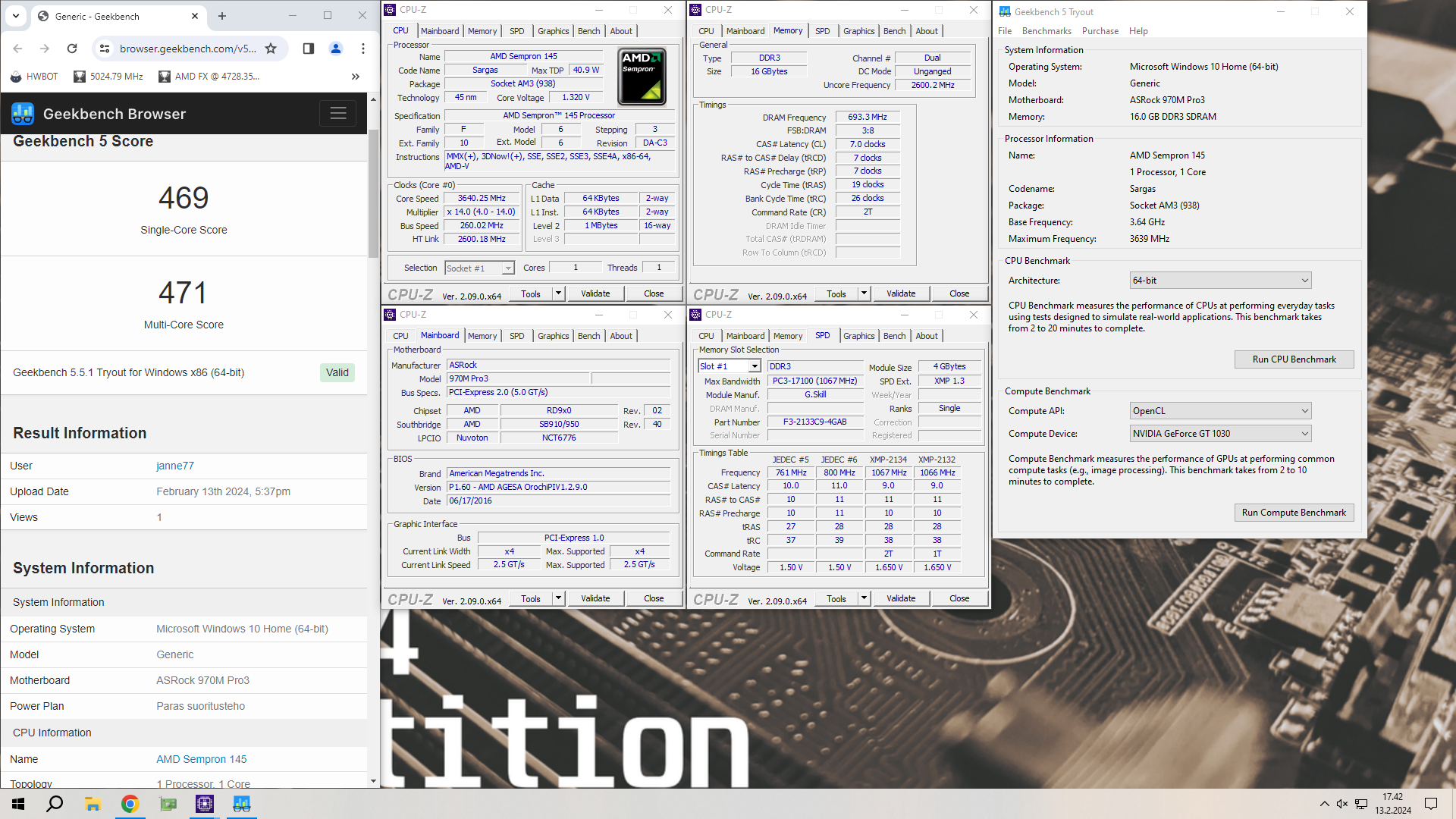Open a new Chrome tab
The width and height of the screenshot is (1456, 819).
point(222,16)
